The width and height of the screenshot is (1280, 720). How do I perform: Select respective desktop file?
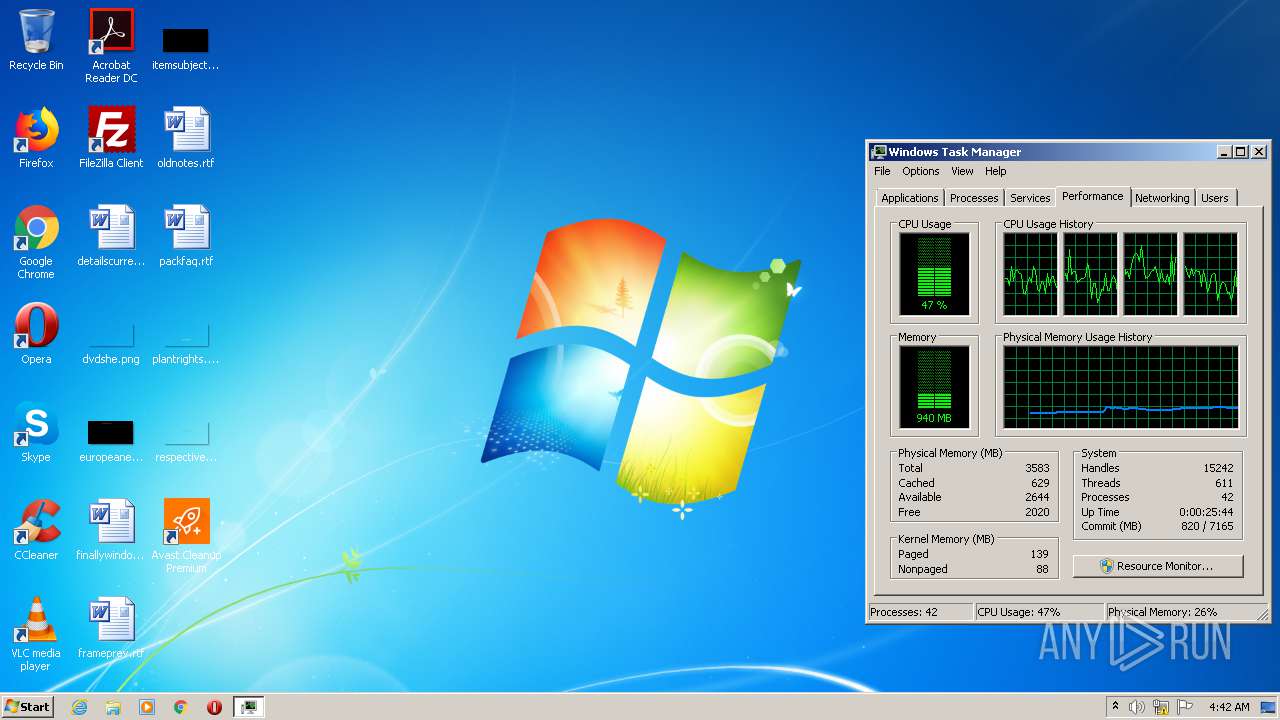[185, 441]
